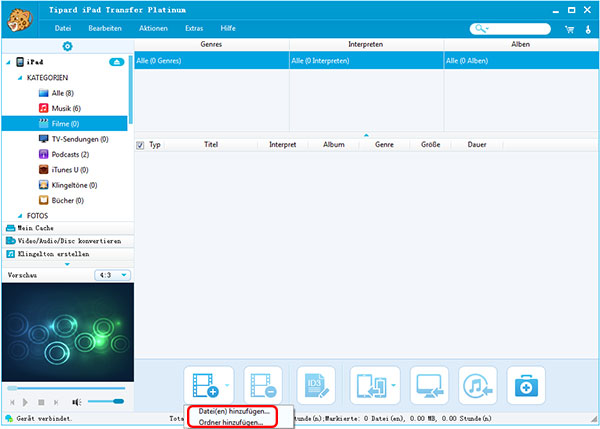Open the Aktionen menu
600x429 pixels.
[x=153, y=28]
